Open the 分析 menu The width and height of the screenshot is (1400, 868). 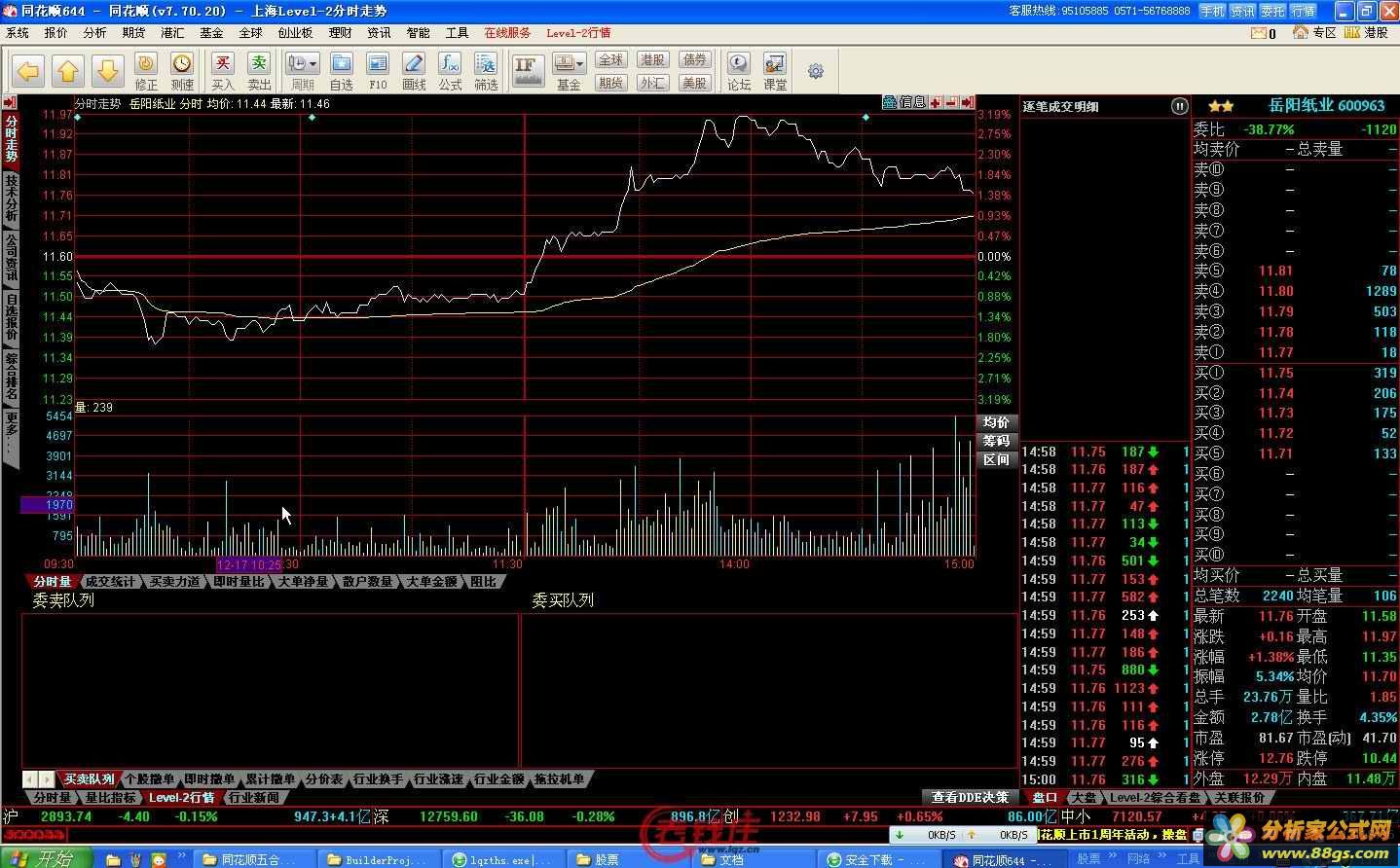94,33
